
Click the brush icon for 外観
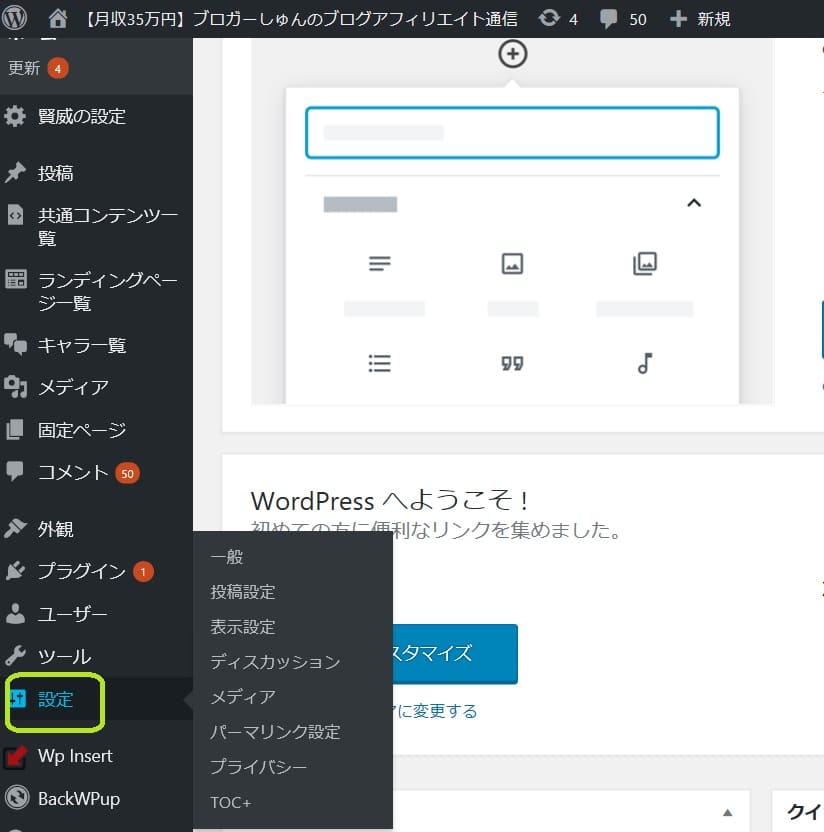tap(15, 528)
